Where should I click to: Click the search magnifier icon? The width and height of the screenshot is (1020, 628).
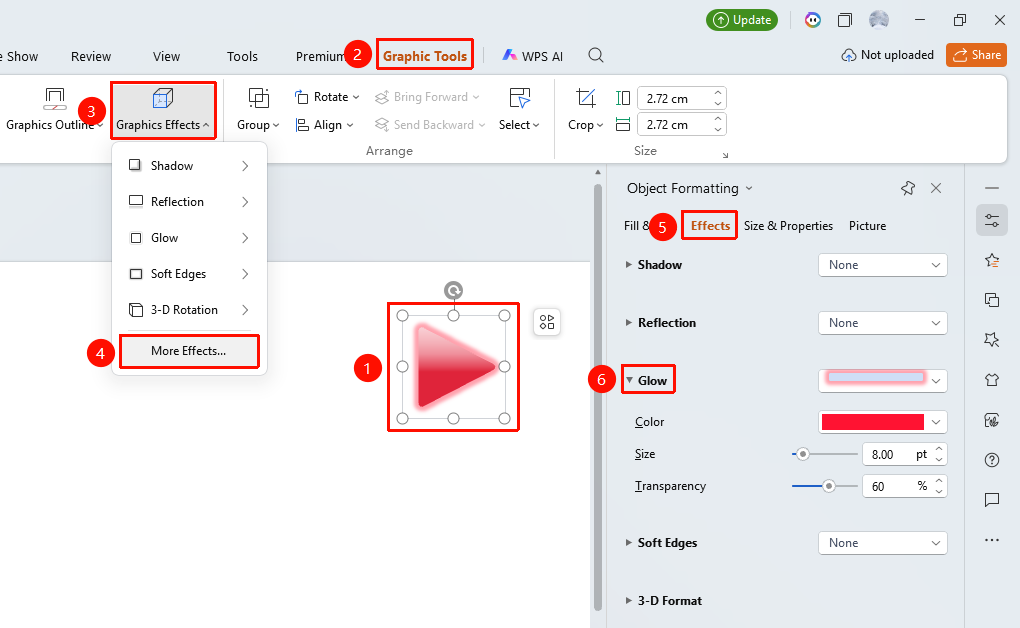[x=595, y=55]
